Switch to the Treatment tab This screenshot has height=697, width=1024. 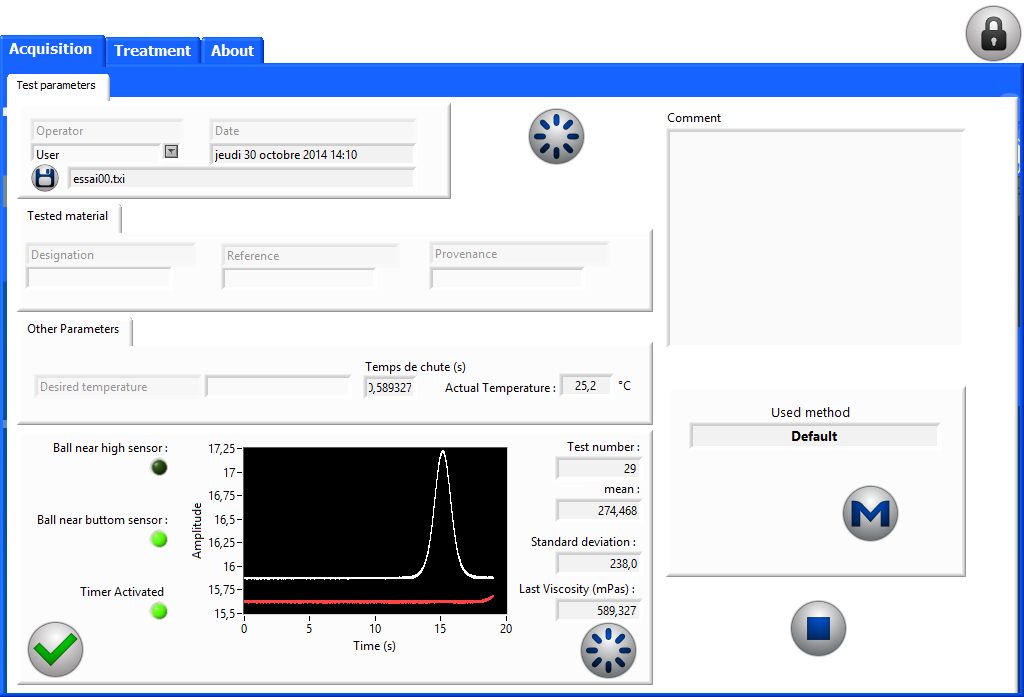click(x=152, y=50)
